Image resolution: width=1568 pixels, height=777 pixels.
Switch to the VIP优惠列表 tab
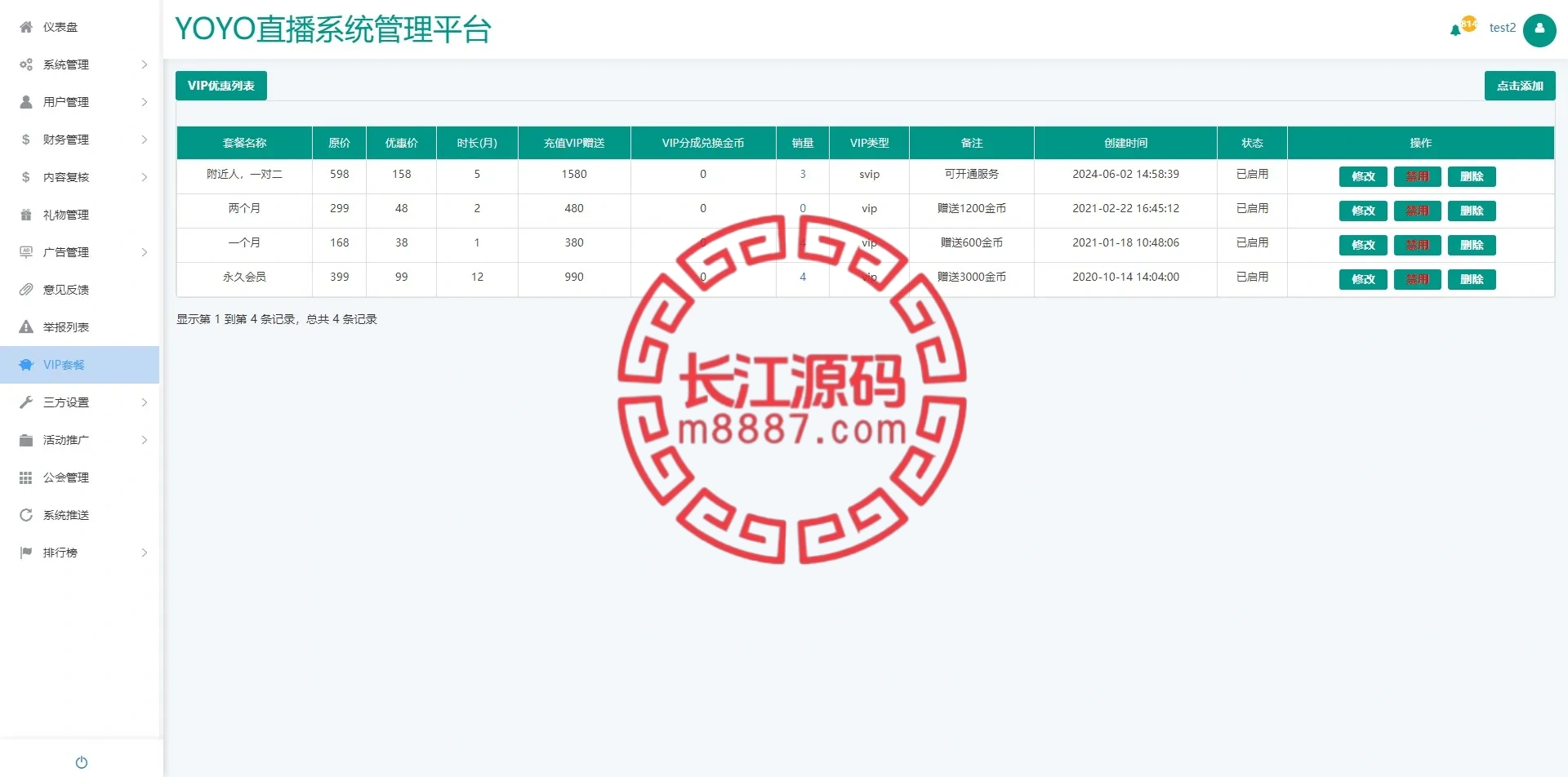(221, 86)
